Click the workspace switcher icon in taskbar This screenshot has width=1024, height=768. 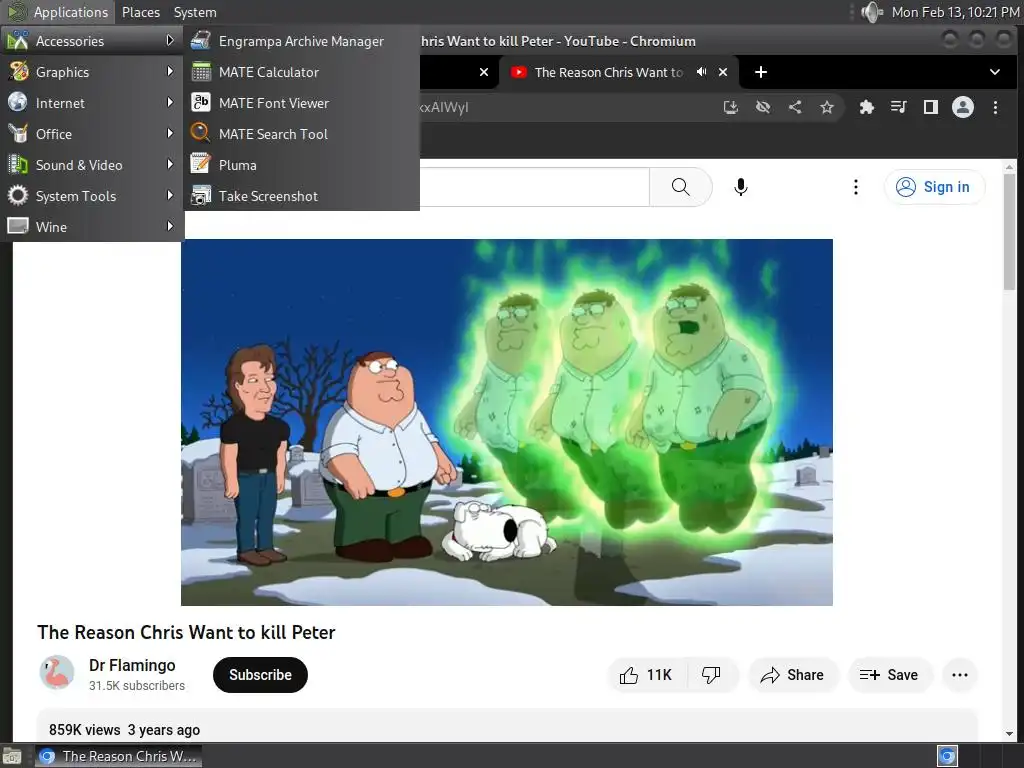tap(947, 756)
